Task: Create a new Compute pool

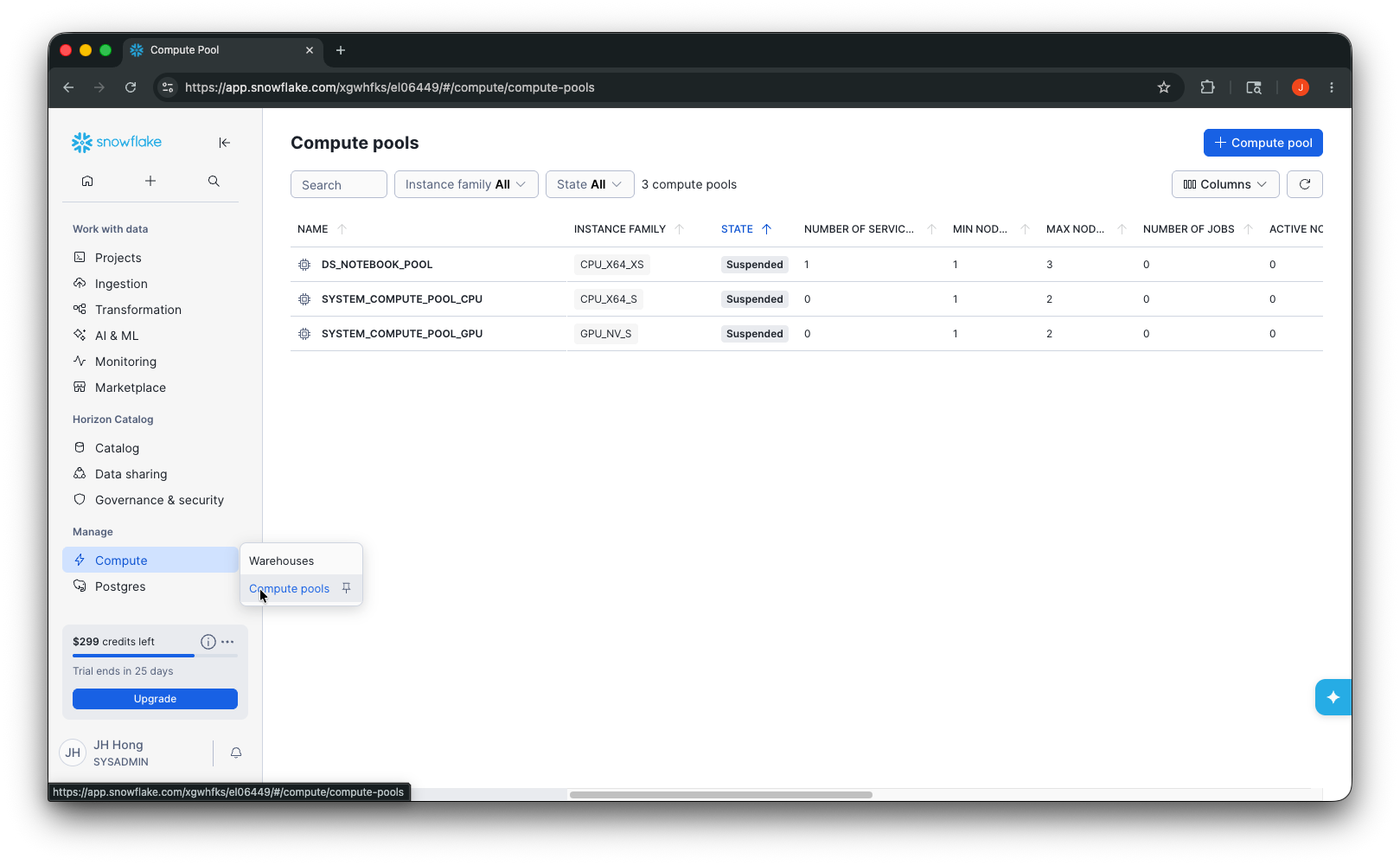Action: tap(1263, 143)
